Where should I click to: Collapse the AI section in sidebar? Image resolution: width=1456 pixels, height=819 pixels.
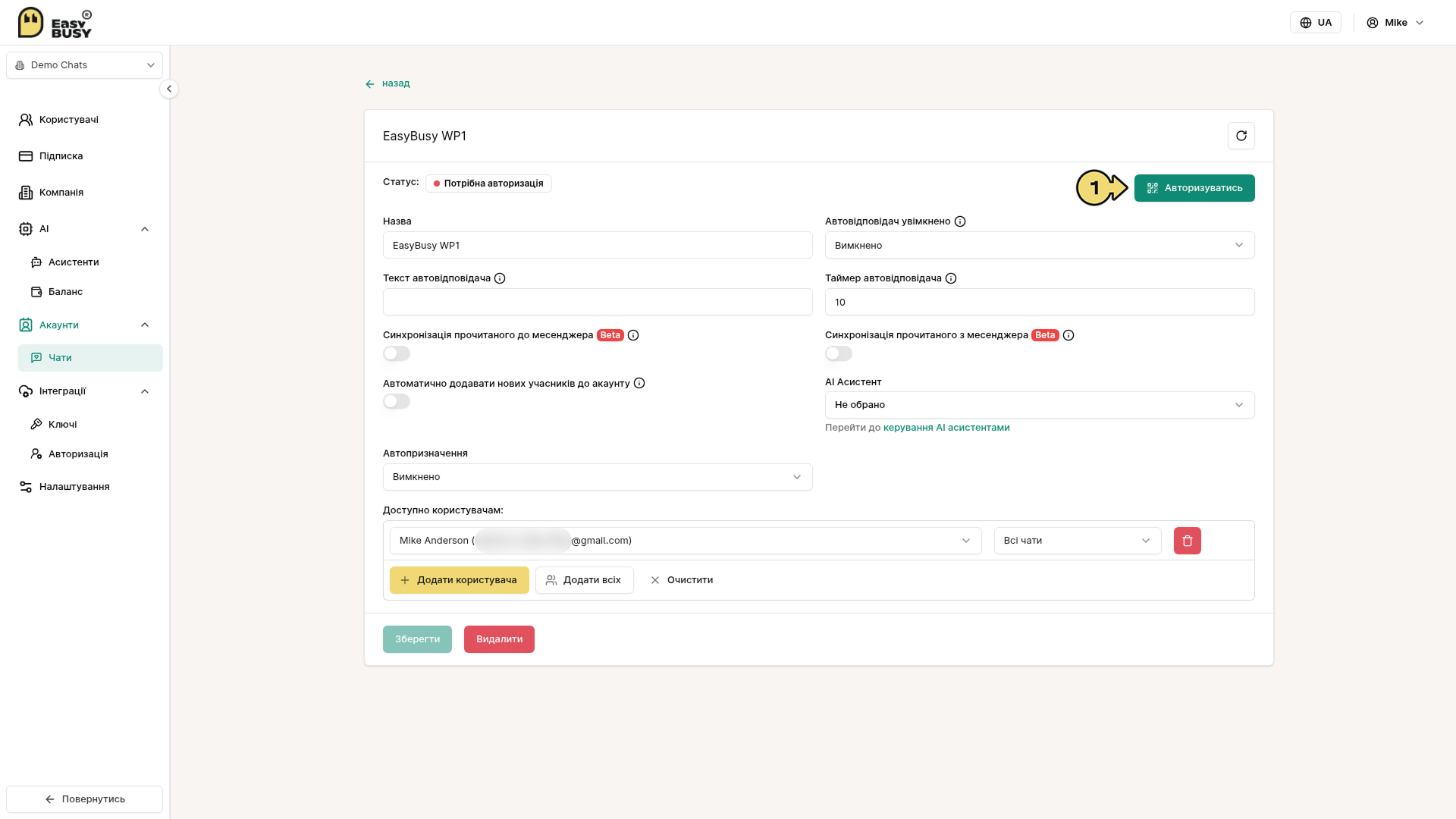145,229
